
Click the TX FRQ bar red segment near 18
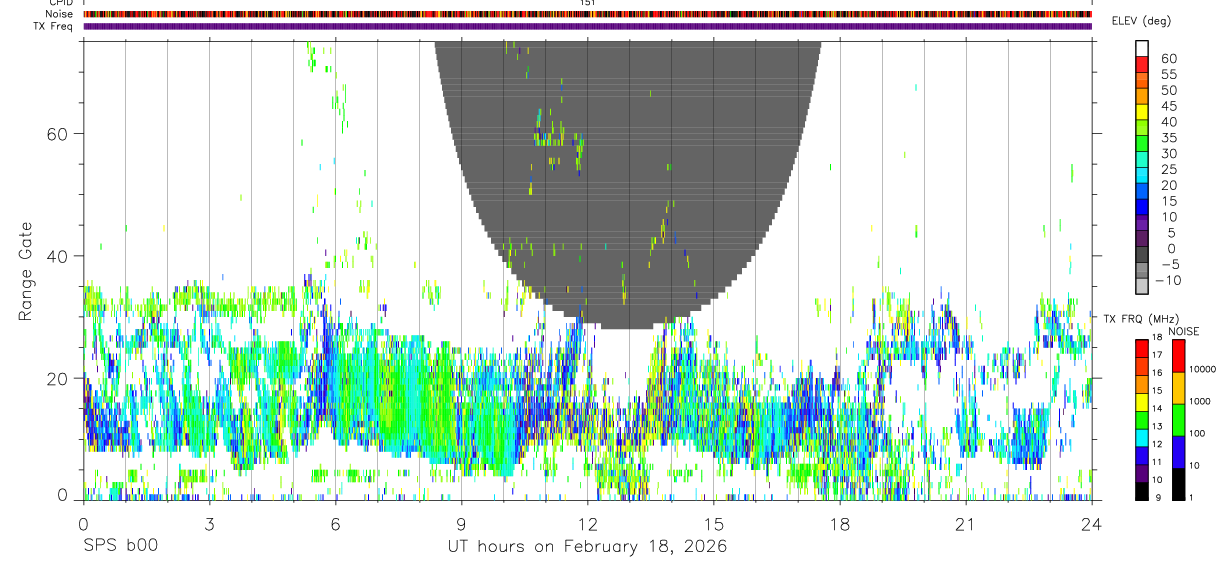(x=1142, y=346)
